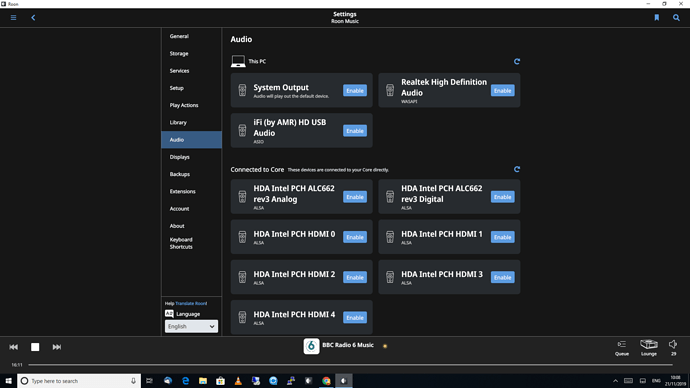Open the Library settings section
Viewport: 690px width, 388px height.
pyautogui.click(x=191, y=122)
